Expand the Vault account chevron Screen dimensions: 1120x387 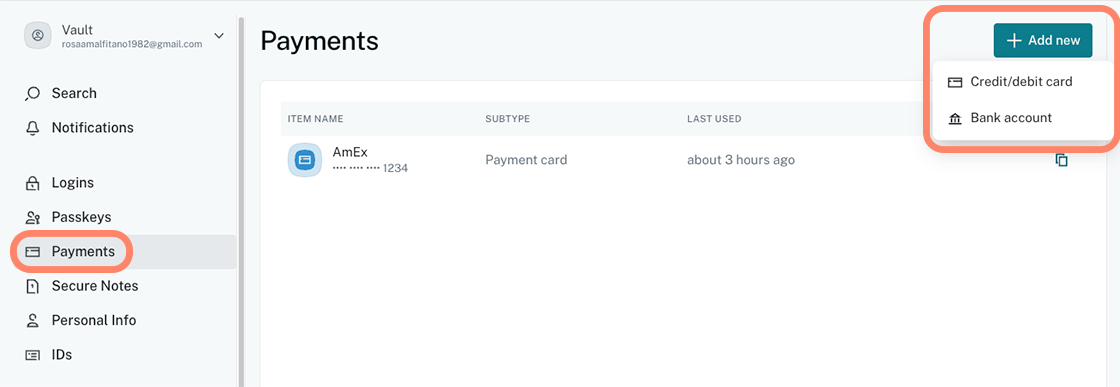(x=219, y=36)
